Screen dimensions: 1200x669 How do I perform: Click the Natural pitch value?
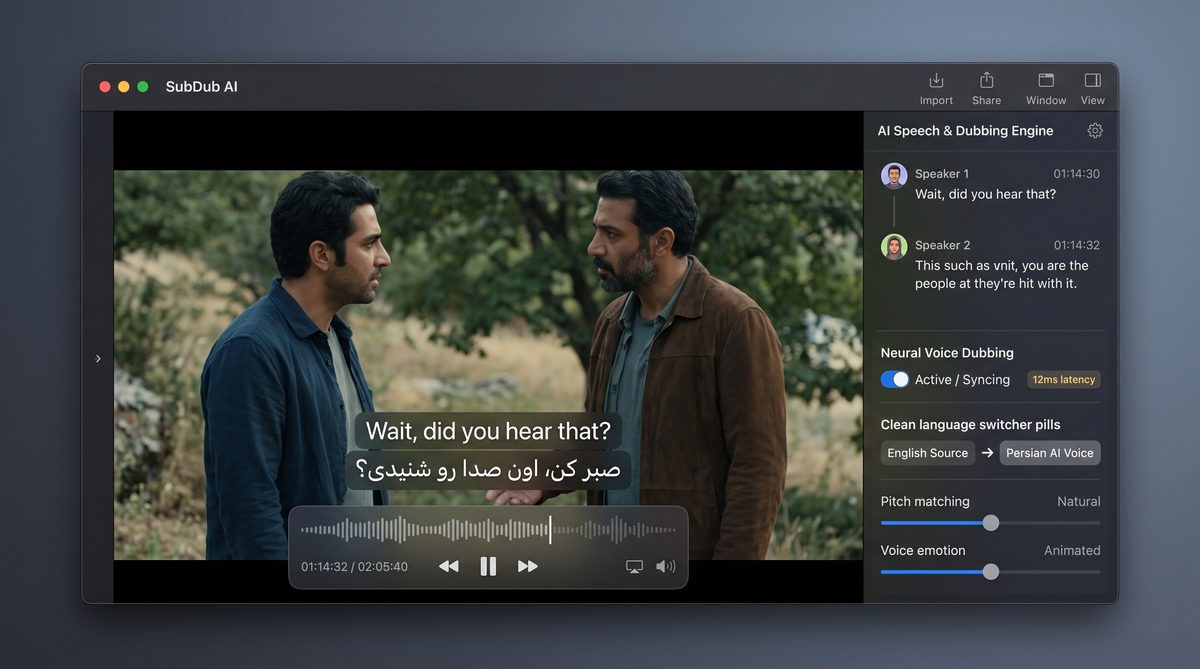point(1078,502)
